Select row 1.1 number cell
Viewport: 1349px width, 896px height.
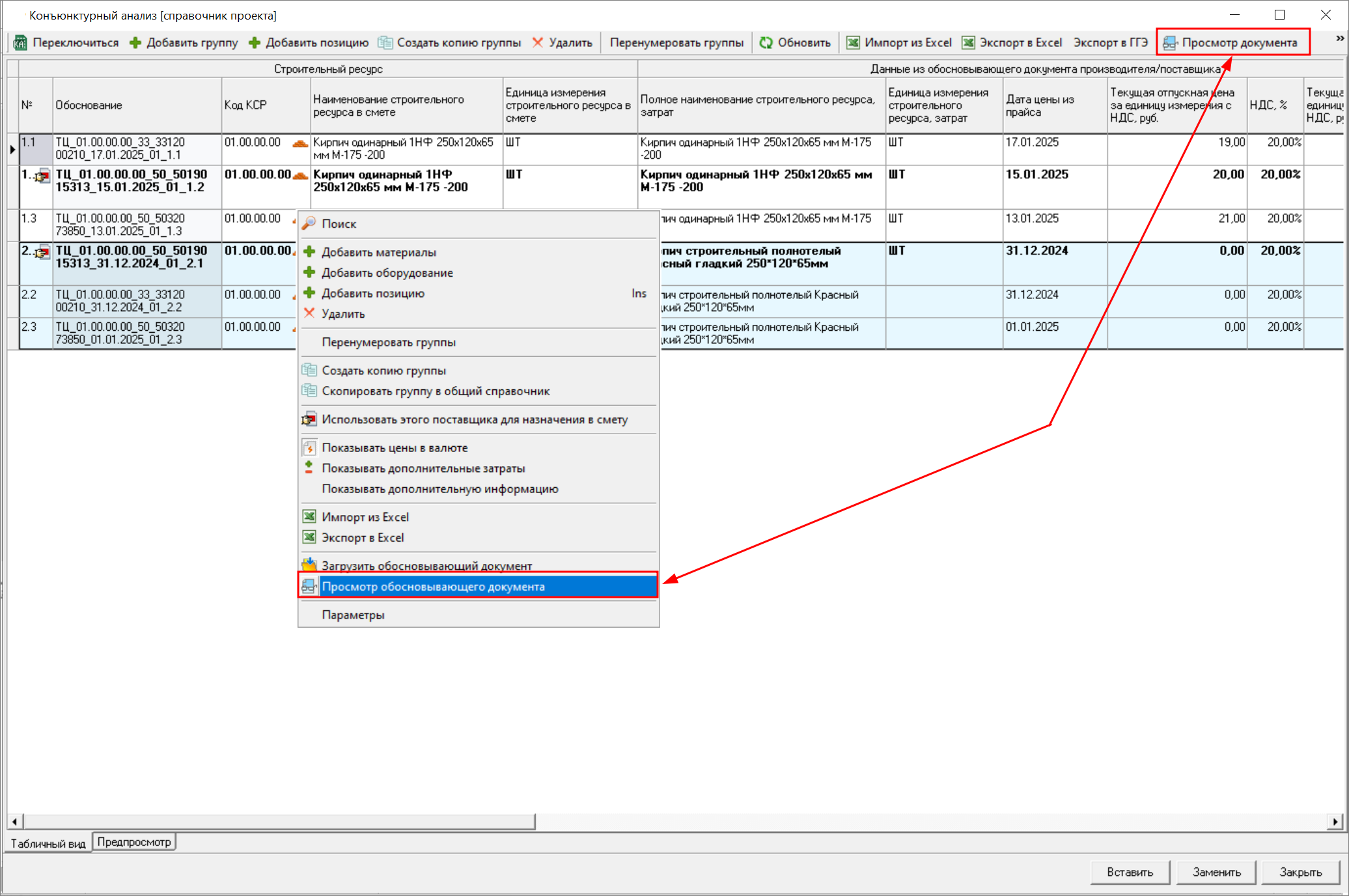tap(36, 149)
